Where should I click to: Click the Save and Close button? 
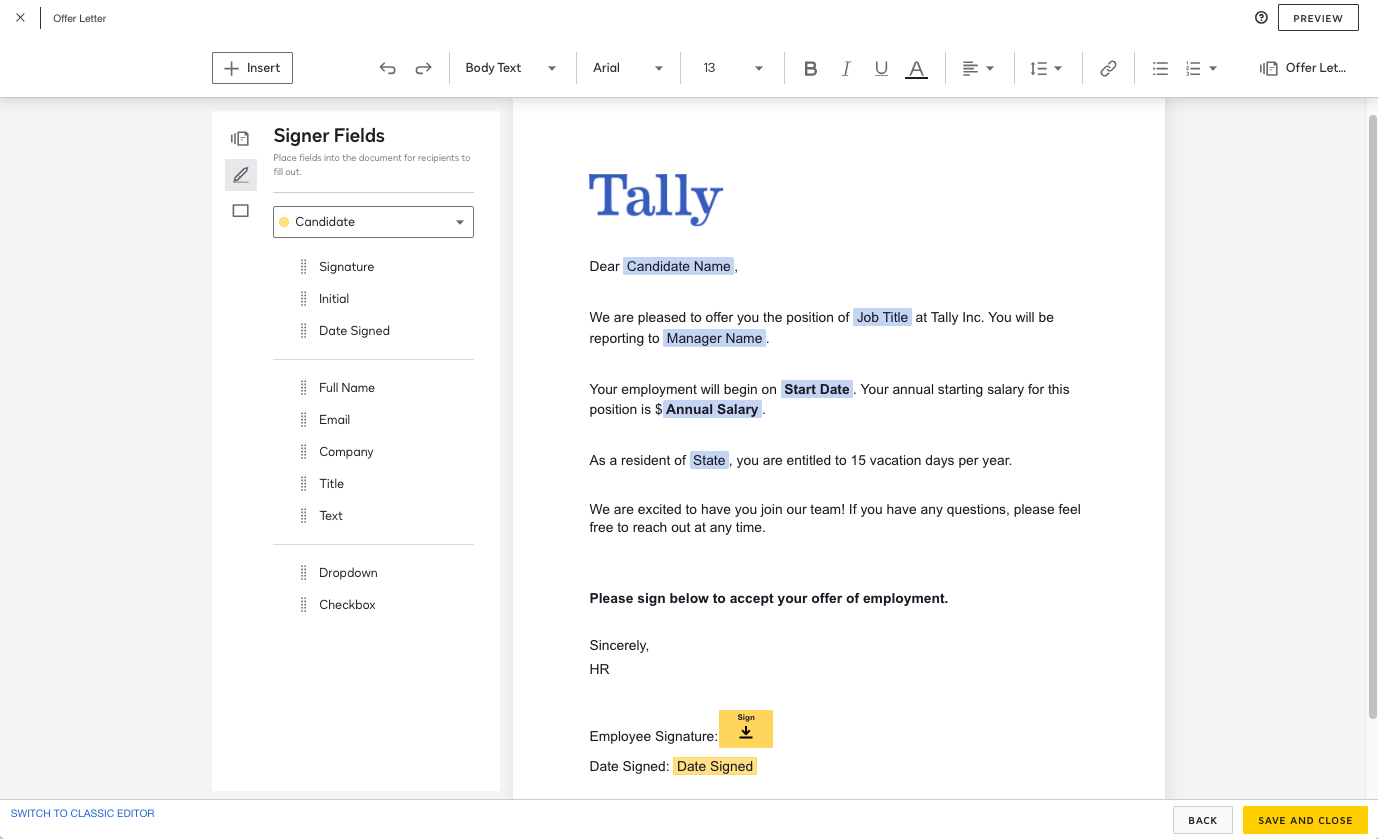1305,820
